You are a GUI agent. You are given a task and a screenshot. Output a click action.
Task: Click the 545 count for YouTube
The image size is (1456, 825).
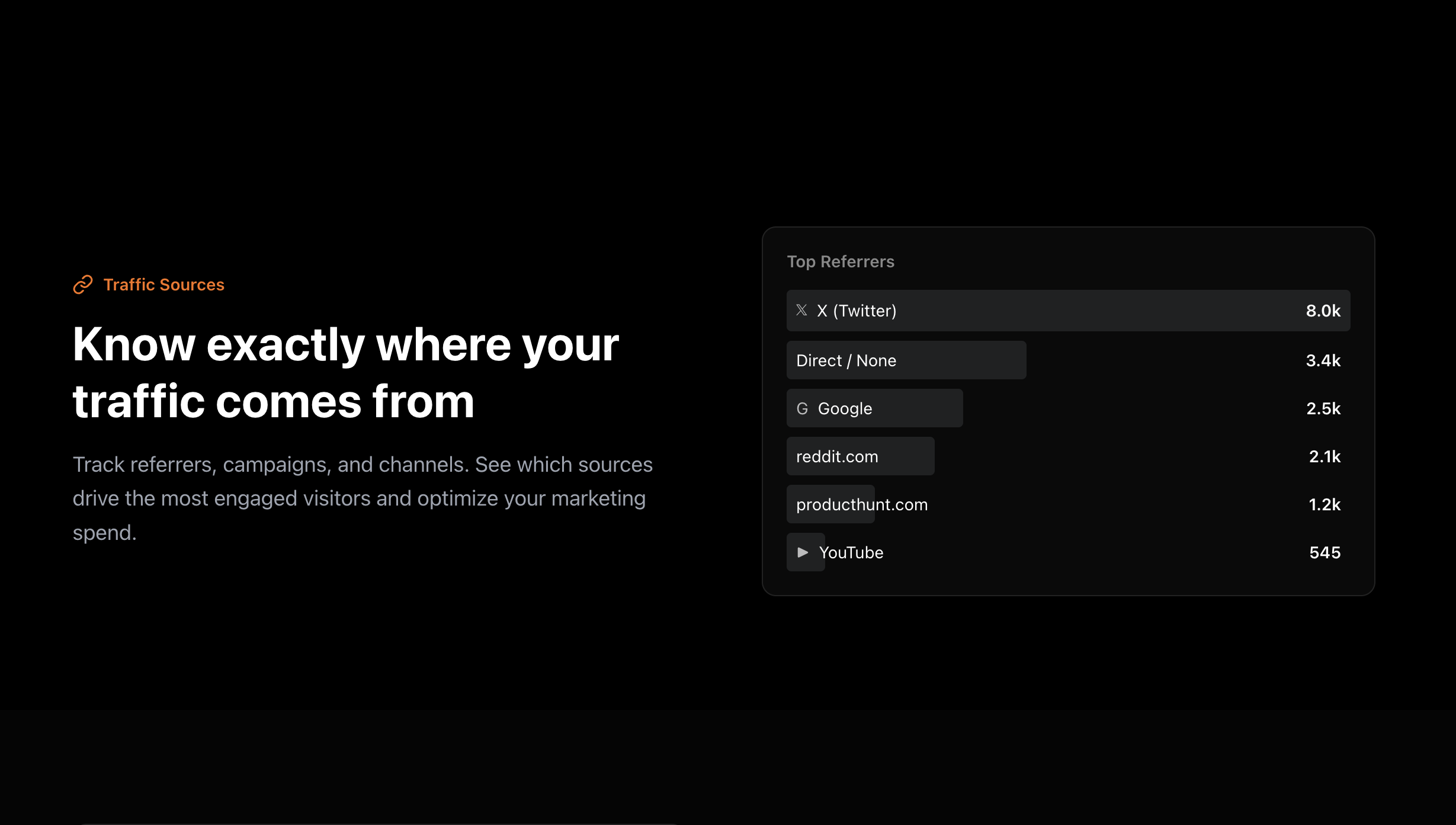click(x=1325, y=552)
